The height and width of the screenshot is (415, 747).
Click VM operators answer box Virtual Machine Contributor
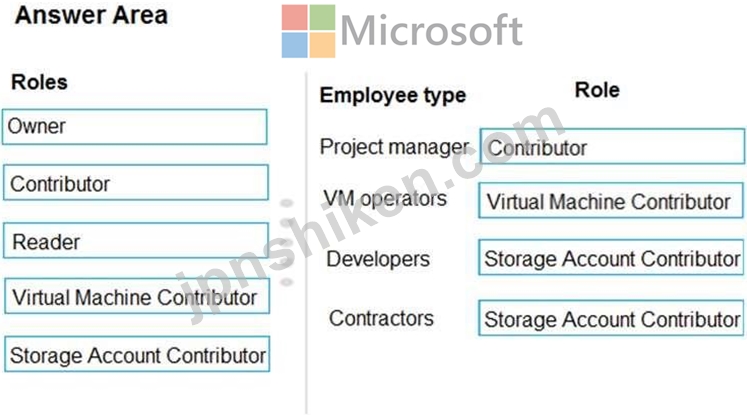611,201
